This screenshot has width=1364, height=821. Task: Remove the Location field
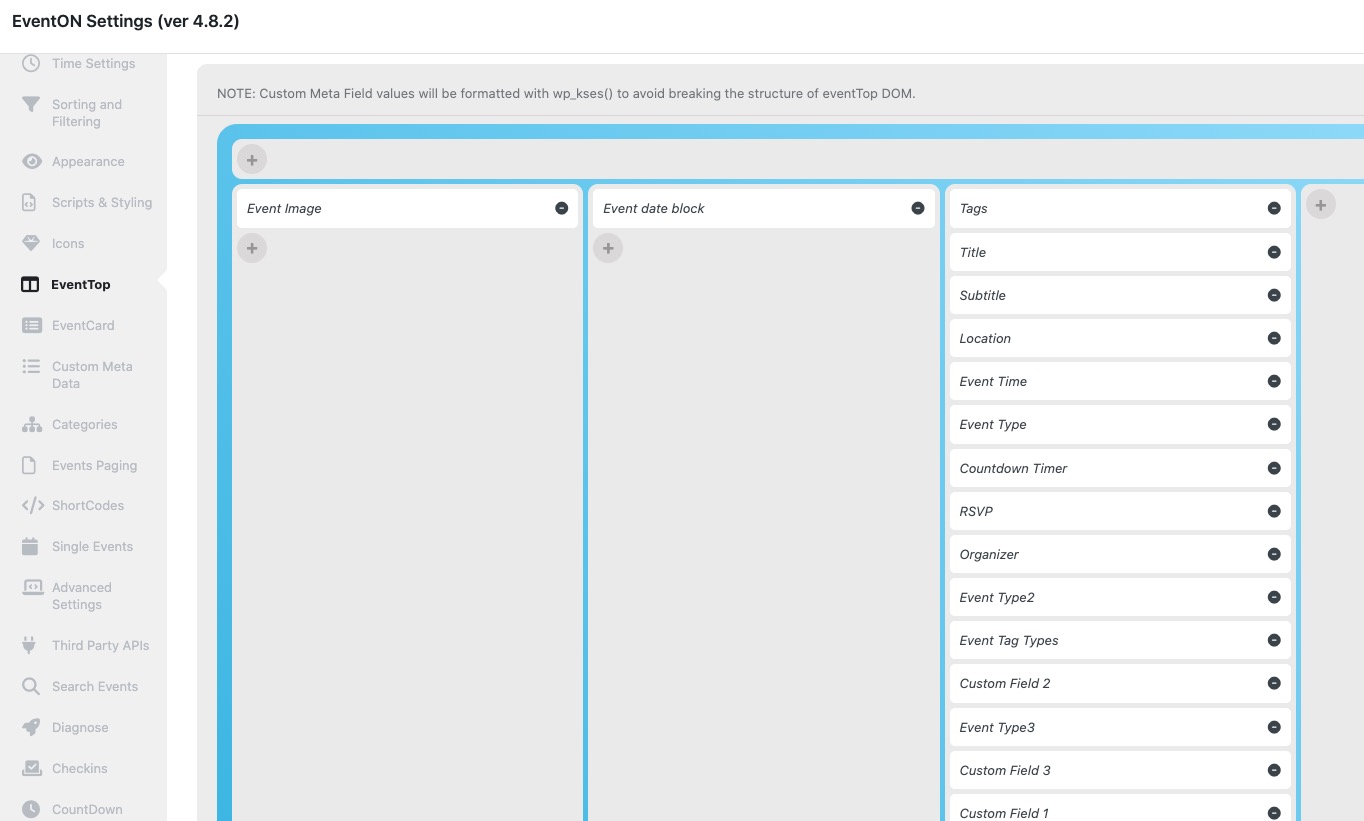[1274, 338]
